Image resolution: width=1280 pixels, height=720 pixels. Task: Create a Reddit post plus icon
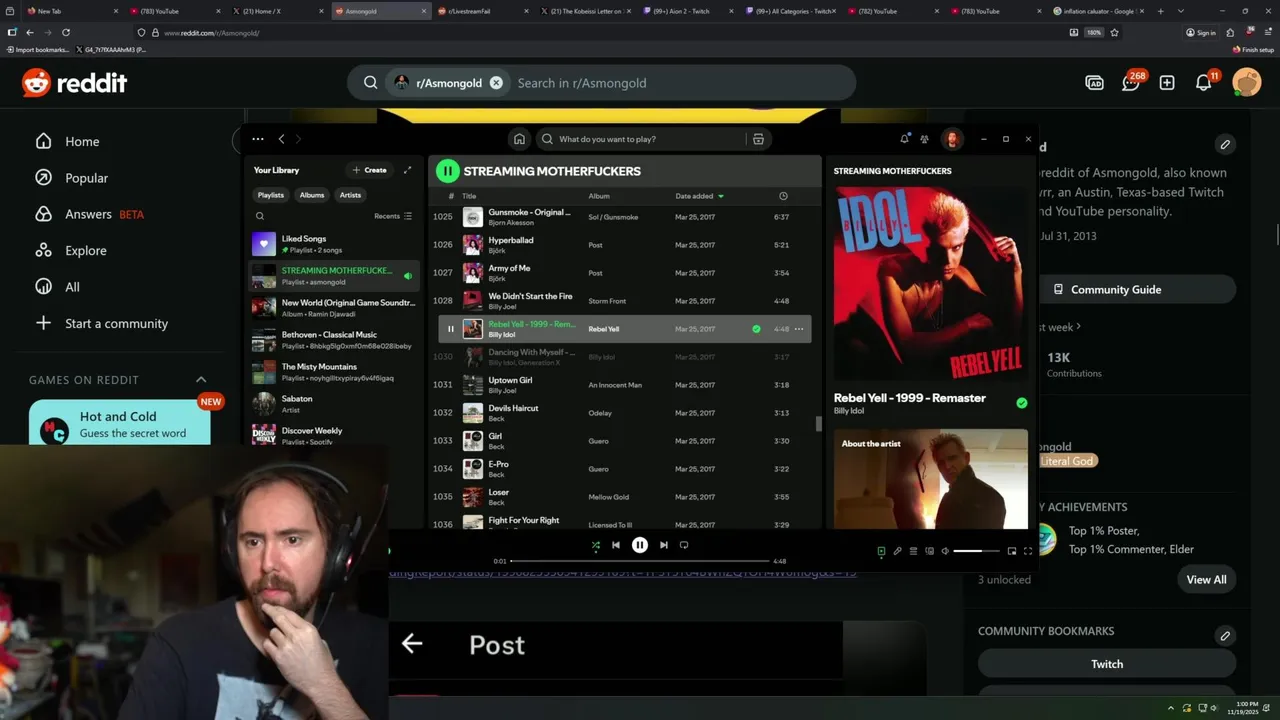pyautogui.click(x=1167, y=83)
